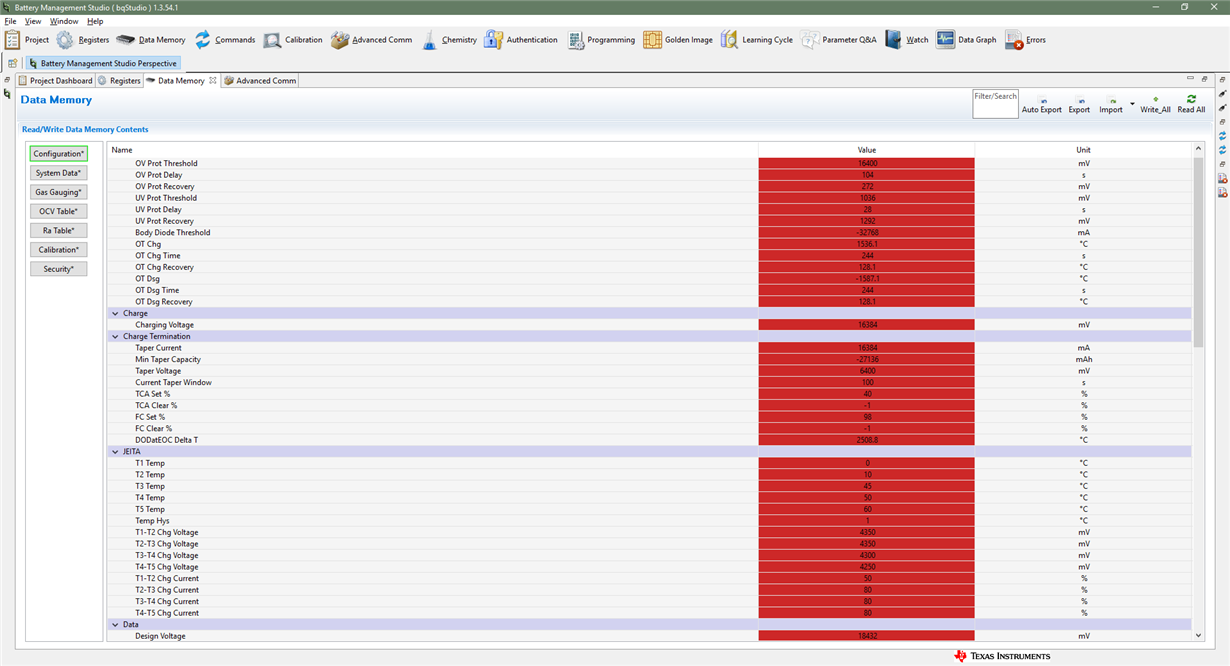Open Advanced Comm from the main toolbar
The image size is (1230, 666).
(371, 40)
